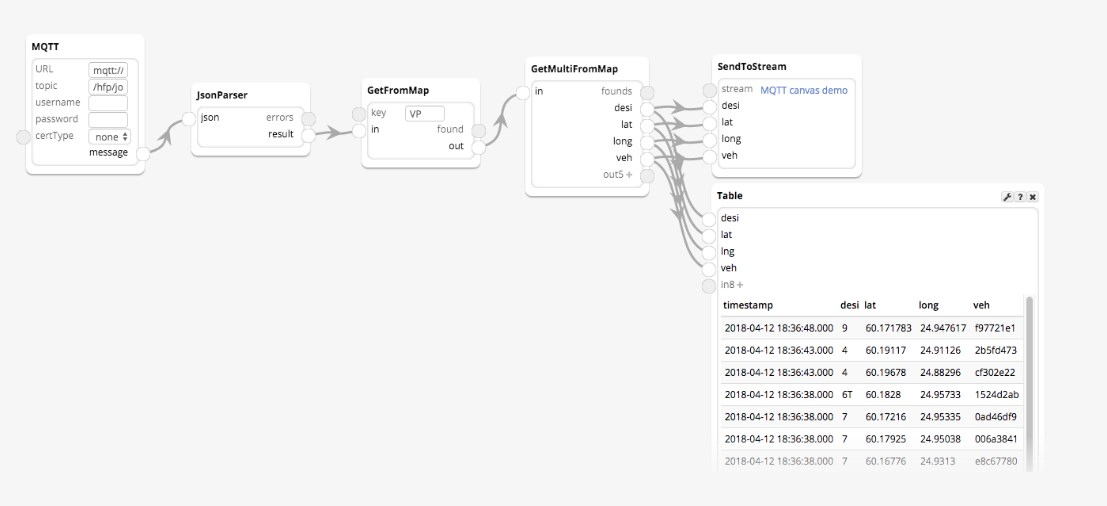Focus the MQTT password field

pos(108,120)
